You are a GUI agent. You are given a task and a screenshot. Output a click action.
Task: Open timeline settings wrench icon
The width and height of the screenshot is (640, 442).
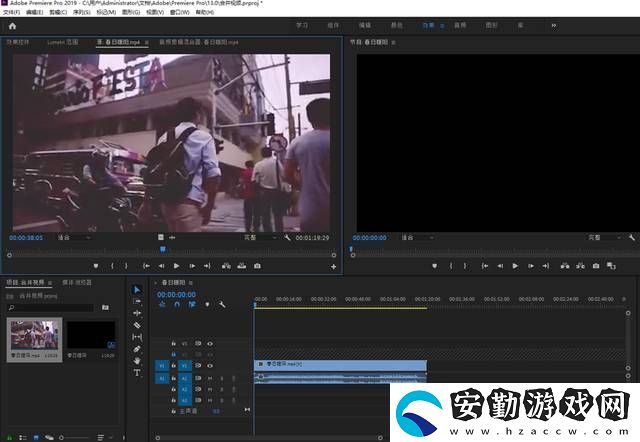222,304
